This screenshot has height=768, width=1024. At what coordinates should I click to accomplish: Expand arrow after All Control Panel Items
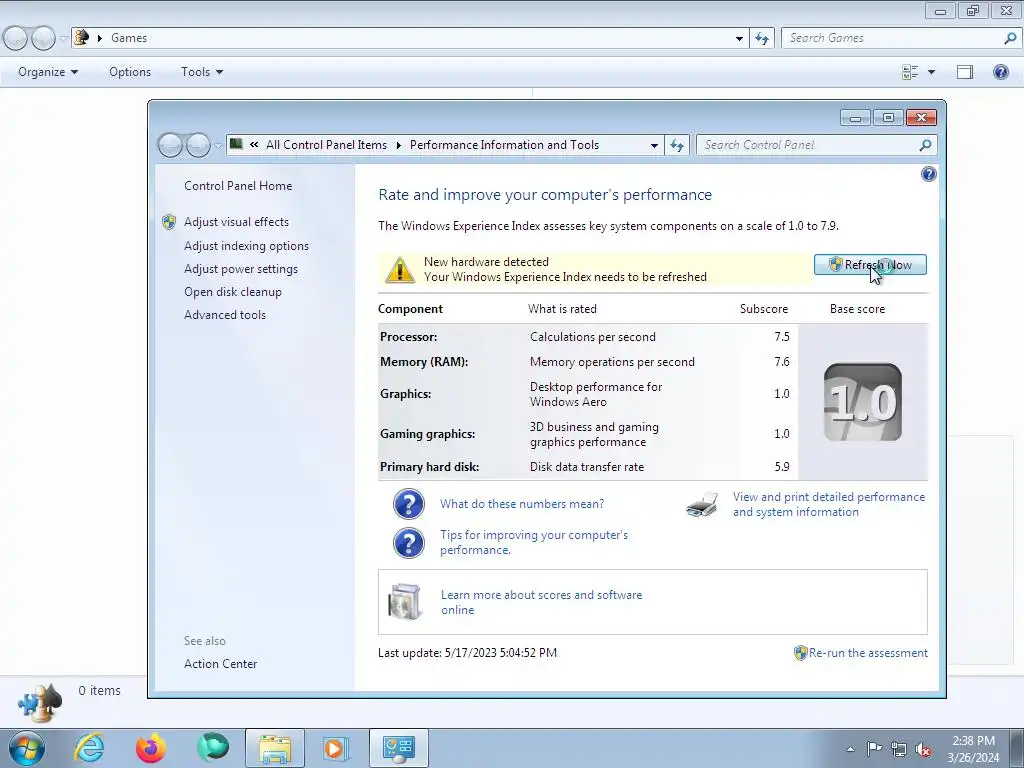[398, 145]
